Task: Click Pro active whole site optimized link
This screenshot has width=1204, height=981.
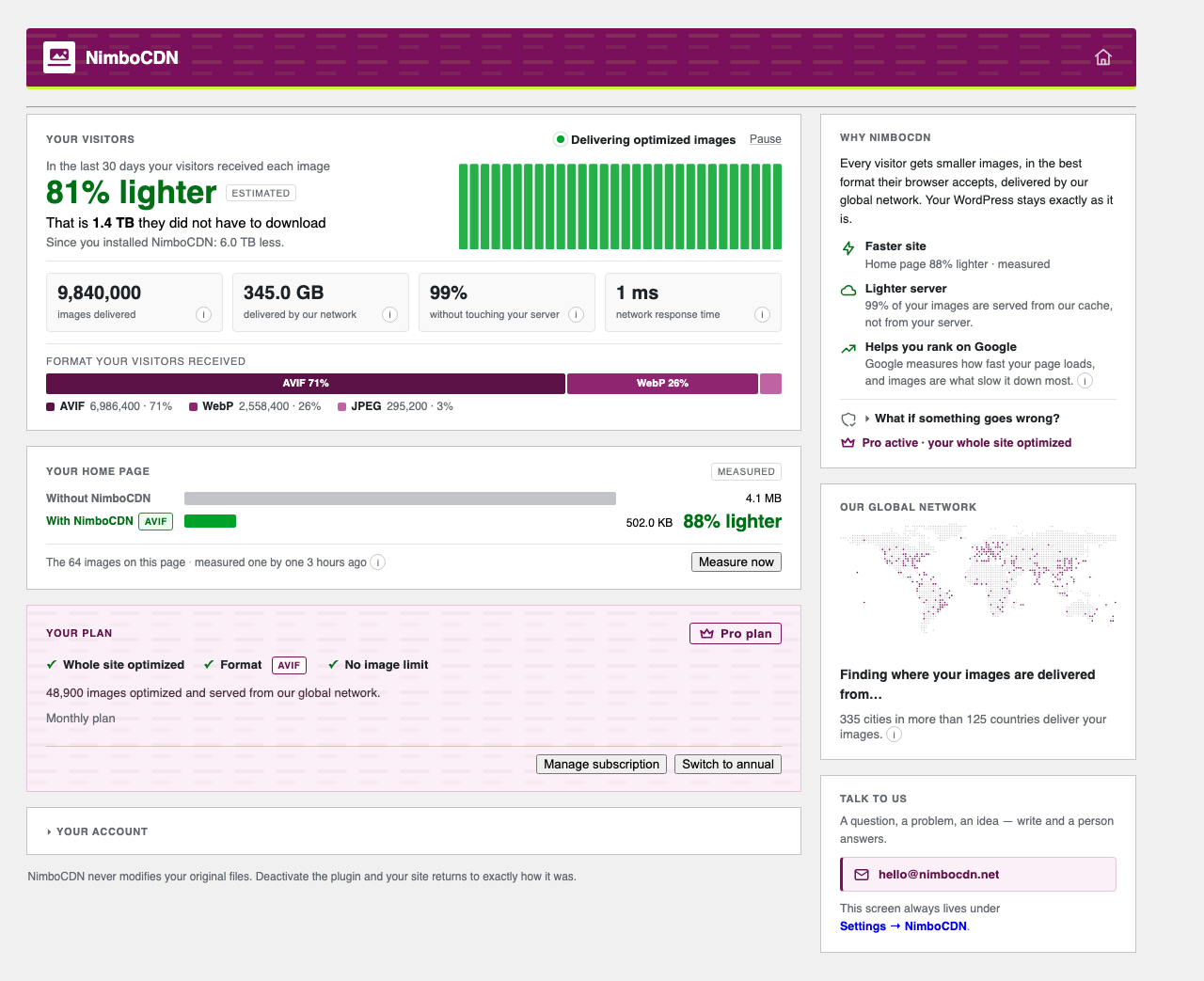Action: (967, 443)
